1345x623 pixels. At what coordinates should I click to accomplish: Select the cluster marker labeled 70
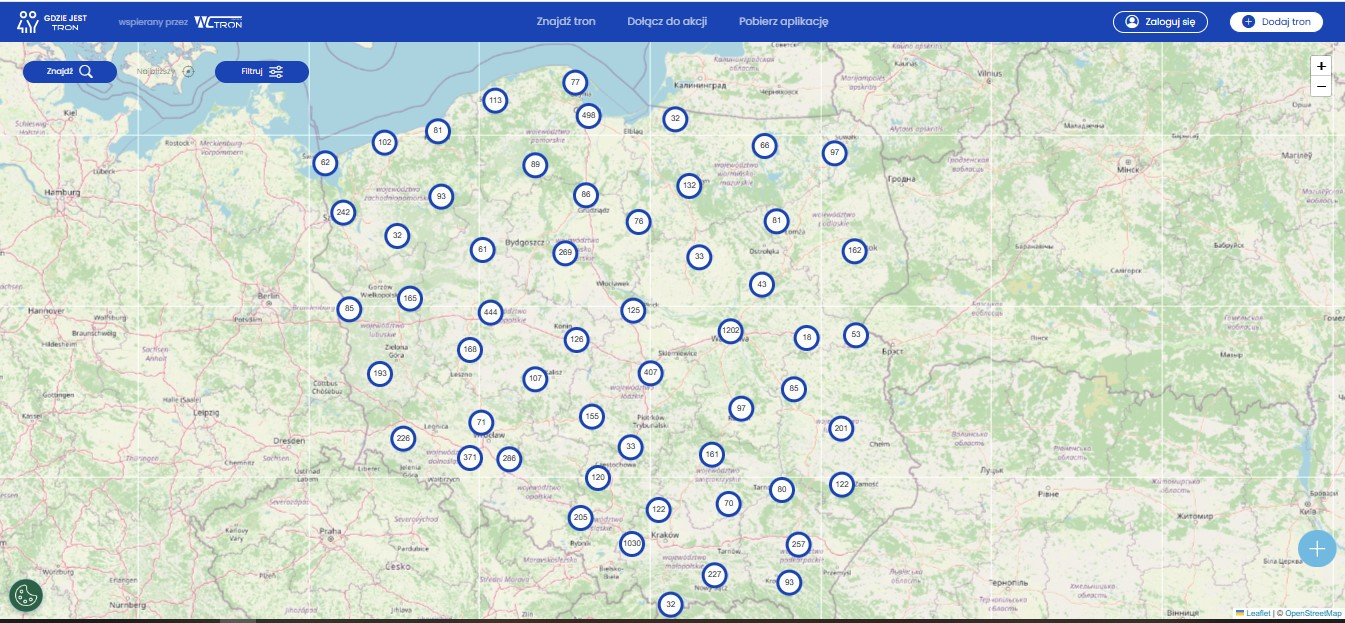click(x=727, y=504)
